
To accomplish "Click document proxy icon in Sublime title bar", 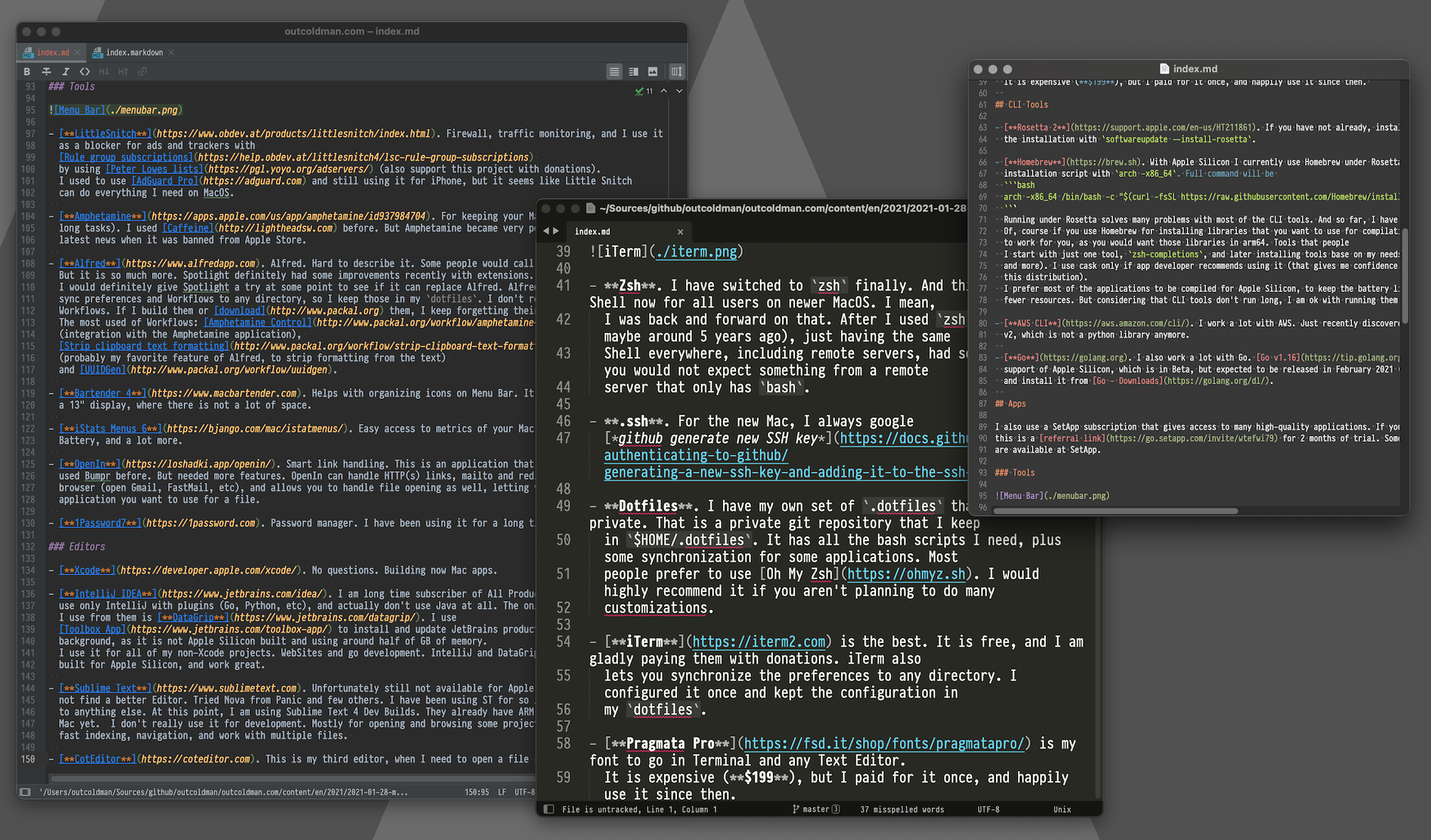I will (x=590, y=208).
